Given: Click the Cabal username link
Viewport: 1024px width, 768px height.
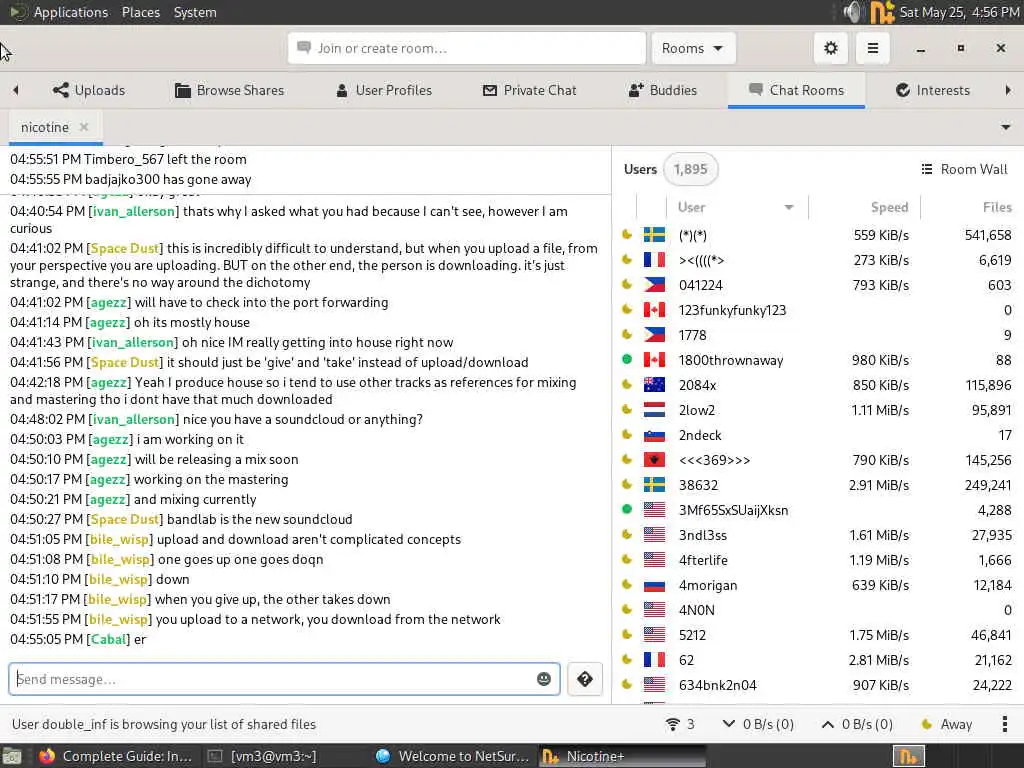Looking at the screenshot, I should [108, 639].
